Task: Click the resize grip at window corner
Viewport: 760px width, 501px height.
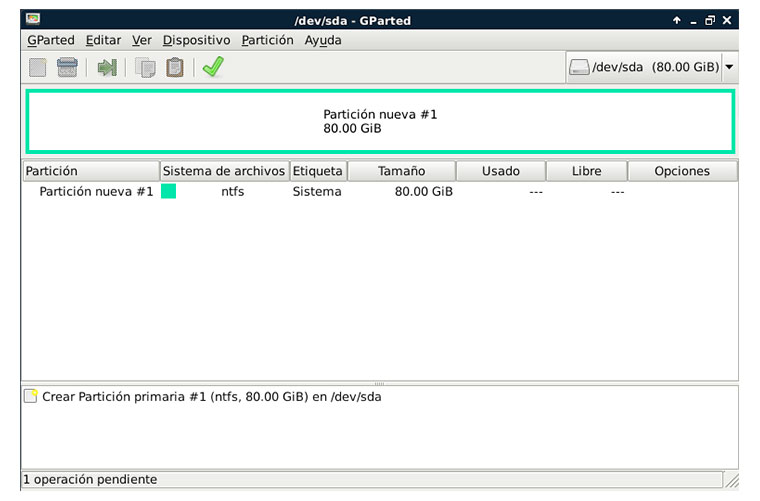Action: point(731,480)
